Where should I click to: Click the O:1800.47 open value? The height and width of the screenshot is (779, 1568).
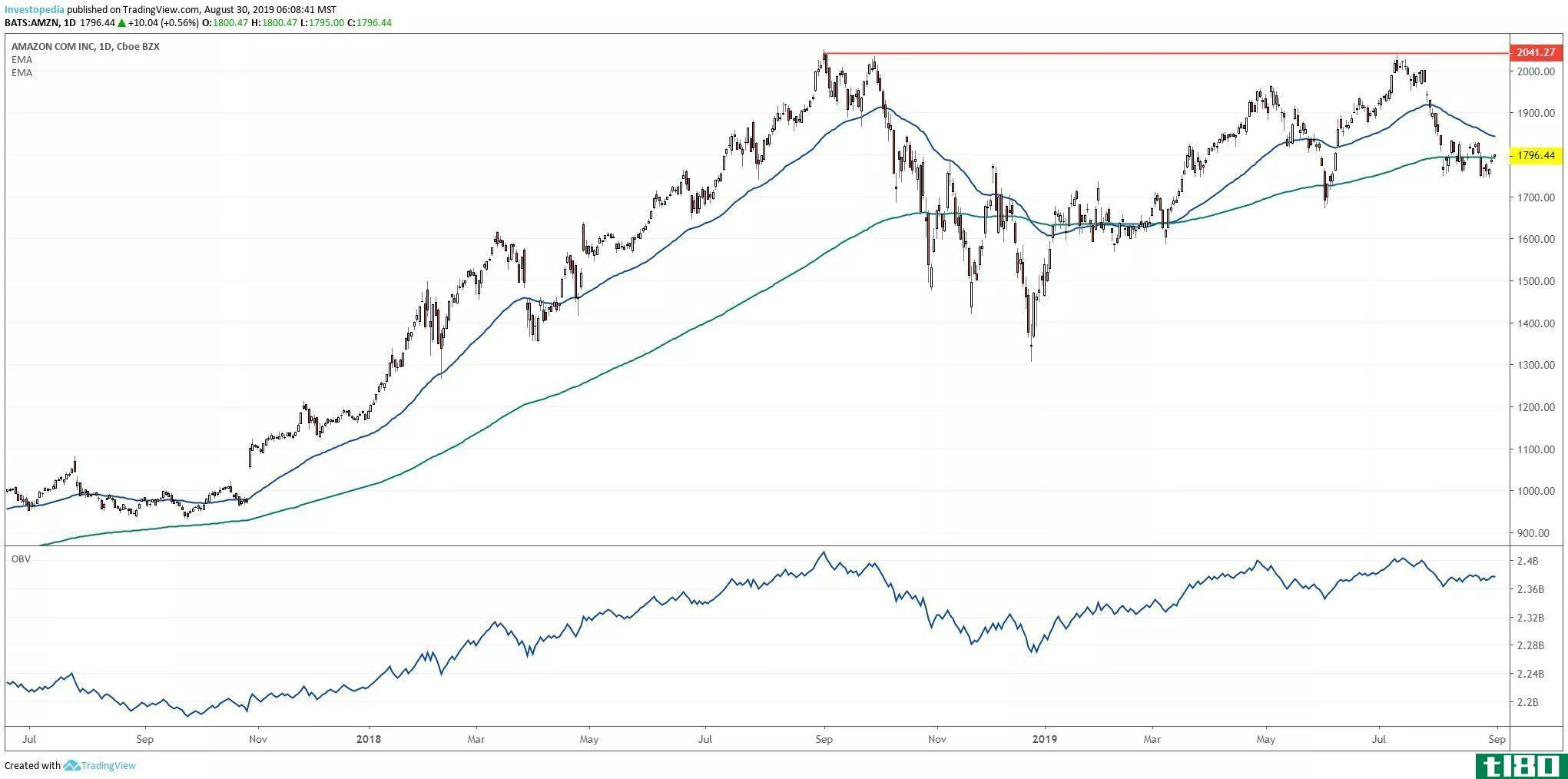(x=224, y=22)
